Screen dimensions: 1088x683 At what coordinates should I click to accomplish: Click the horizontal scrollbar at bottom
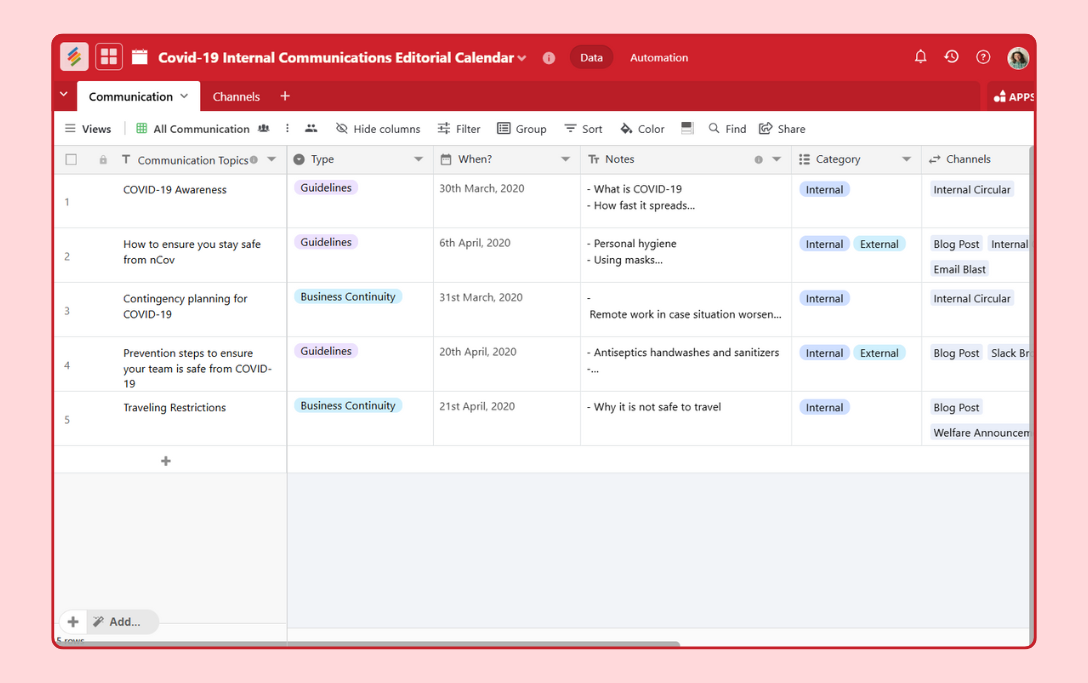click(x=368, y=644)
